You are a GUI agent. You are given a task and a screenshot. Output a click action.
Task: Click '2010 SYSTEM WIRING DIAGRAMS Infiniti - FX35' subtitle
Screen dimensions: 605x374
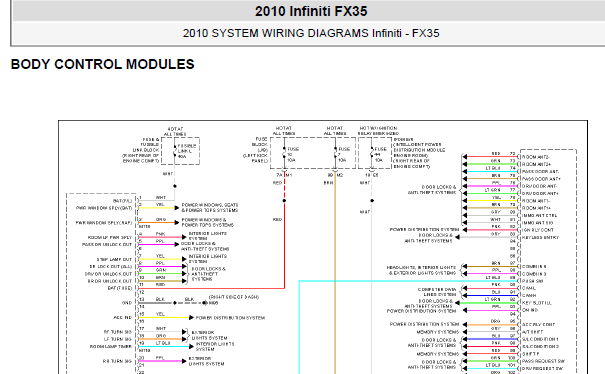pyautogui.click(x=311, y=33)
